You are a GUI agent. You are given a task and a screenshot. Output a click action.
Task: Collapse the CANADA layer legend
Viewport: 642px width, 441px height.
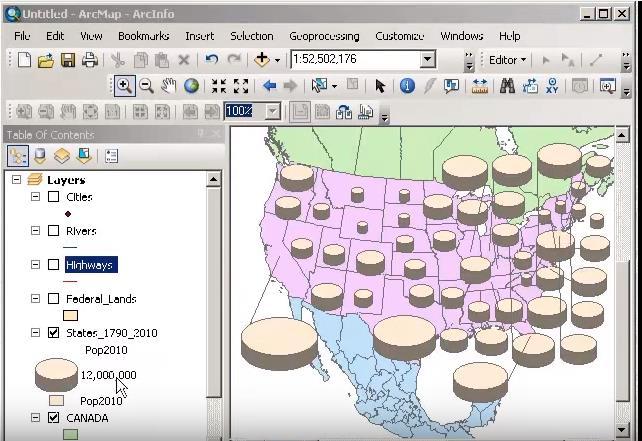point(36,418)
